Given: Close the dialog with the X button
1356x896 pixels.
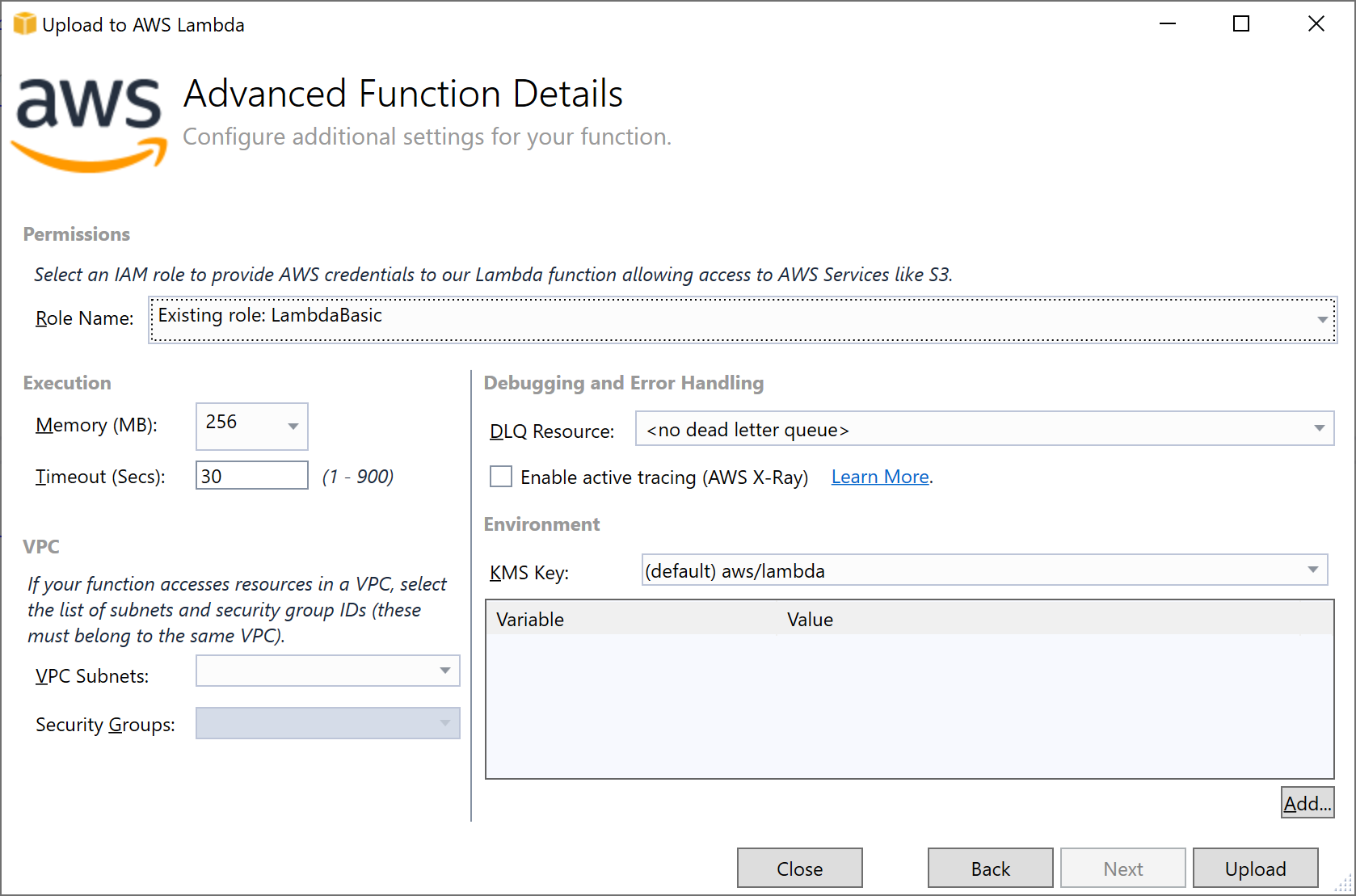Looking at the screenshot, I should pyautogui.click(x=1316, y=24).
